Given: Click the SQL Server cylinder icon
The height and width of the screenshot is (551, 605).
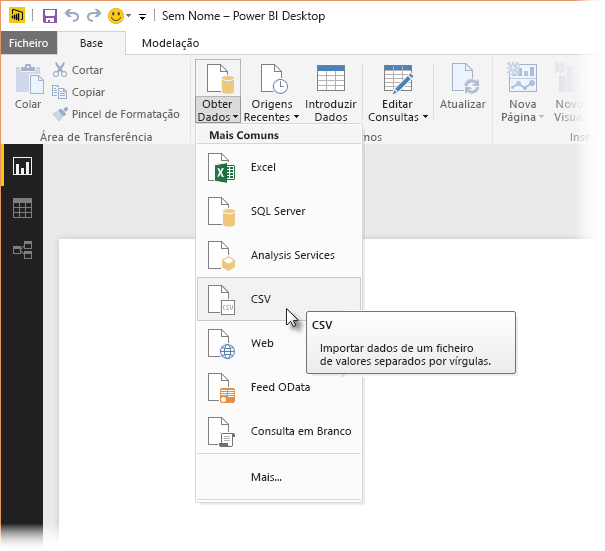Looking at the screenshot, I should pos(221,212).
